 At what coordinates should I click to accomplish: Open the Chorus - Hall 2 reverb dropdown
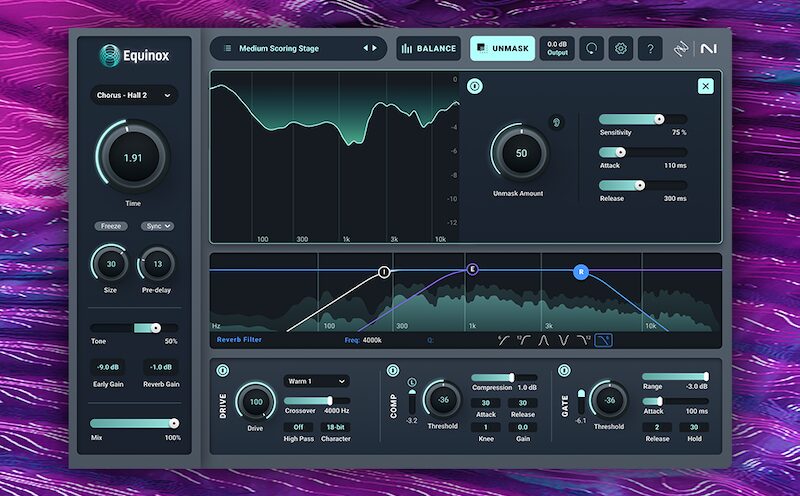click(134, 95)
